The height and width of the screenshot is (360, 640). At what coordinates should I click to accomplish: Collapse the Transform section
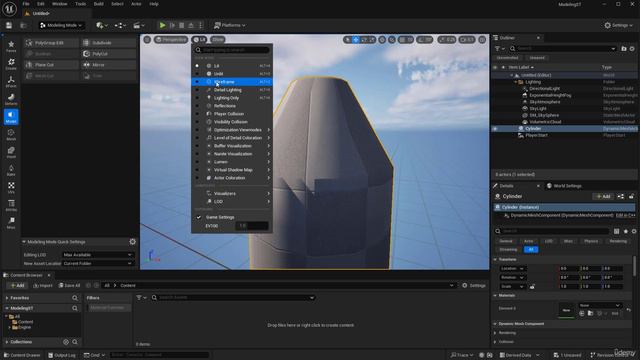point(496,260)
